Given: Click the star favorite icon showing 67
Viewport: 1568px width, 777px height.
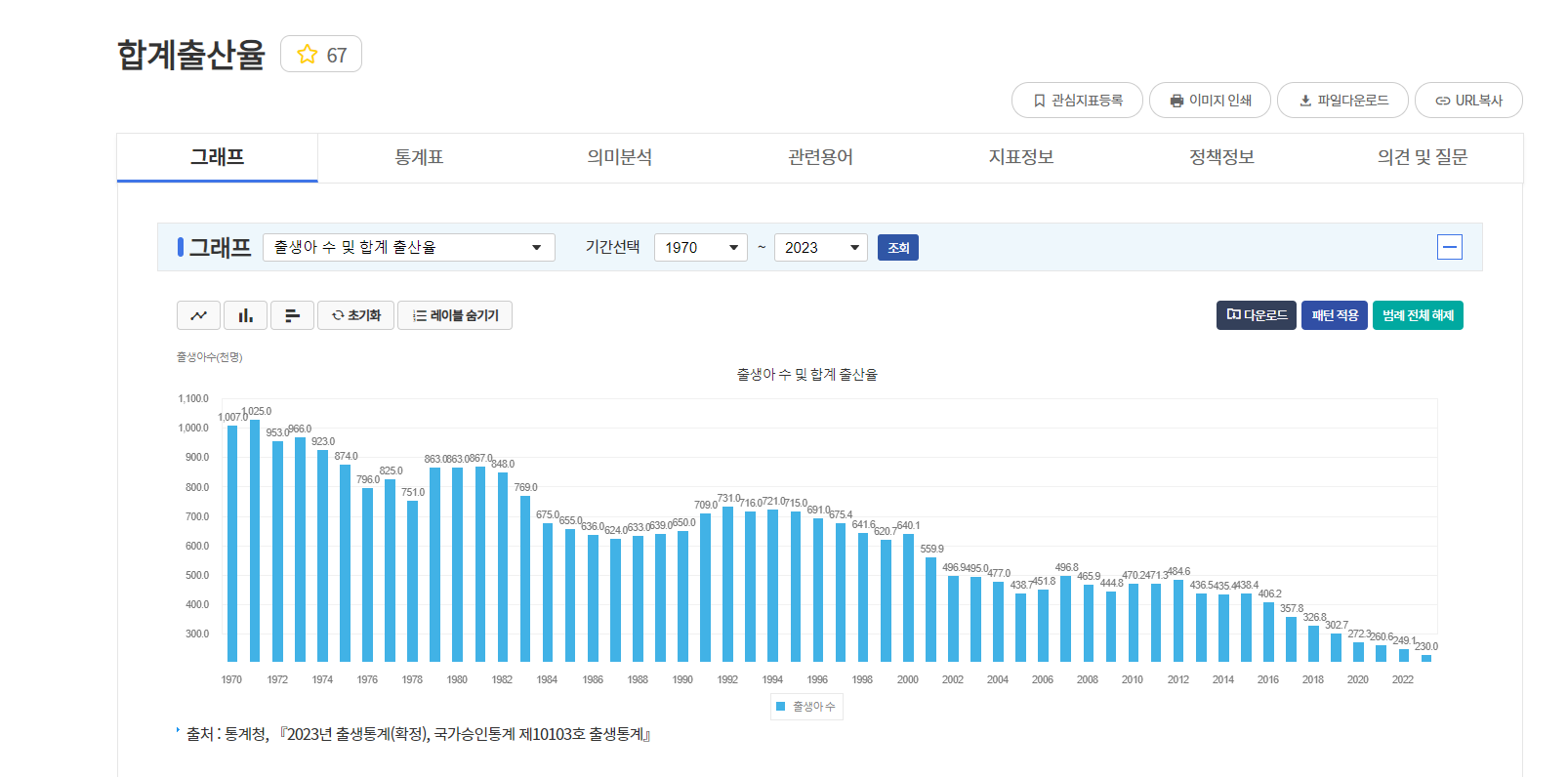Looking at the screenshot, I should (320, 54).
